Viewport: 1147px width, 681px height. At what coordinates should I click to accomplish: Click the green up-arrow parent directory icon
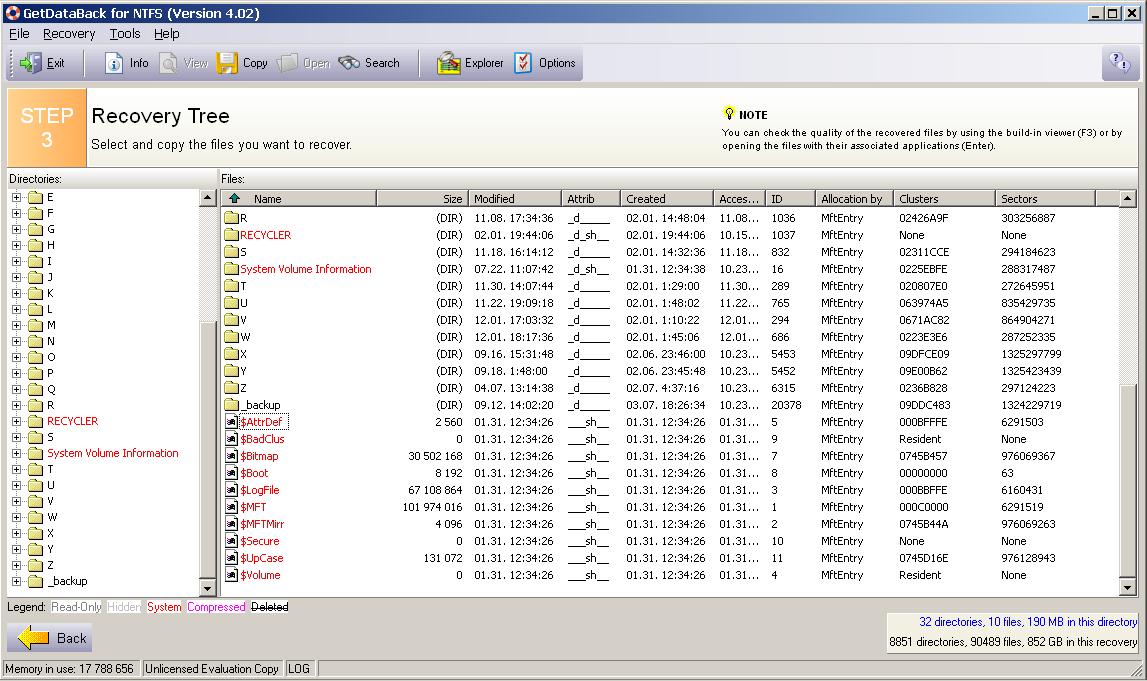pyautogui.click(x=234, y=198)
